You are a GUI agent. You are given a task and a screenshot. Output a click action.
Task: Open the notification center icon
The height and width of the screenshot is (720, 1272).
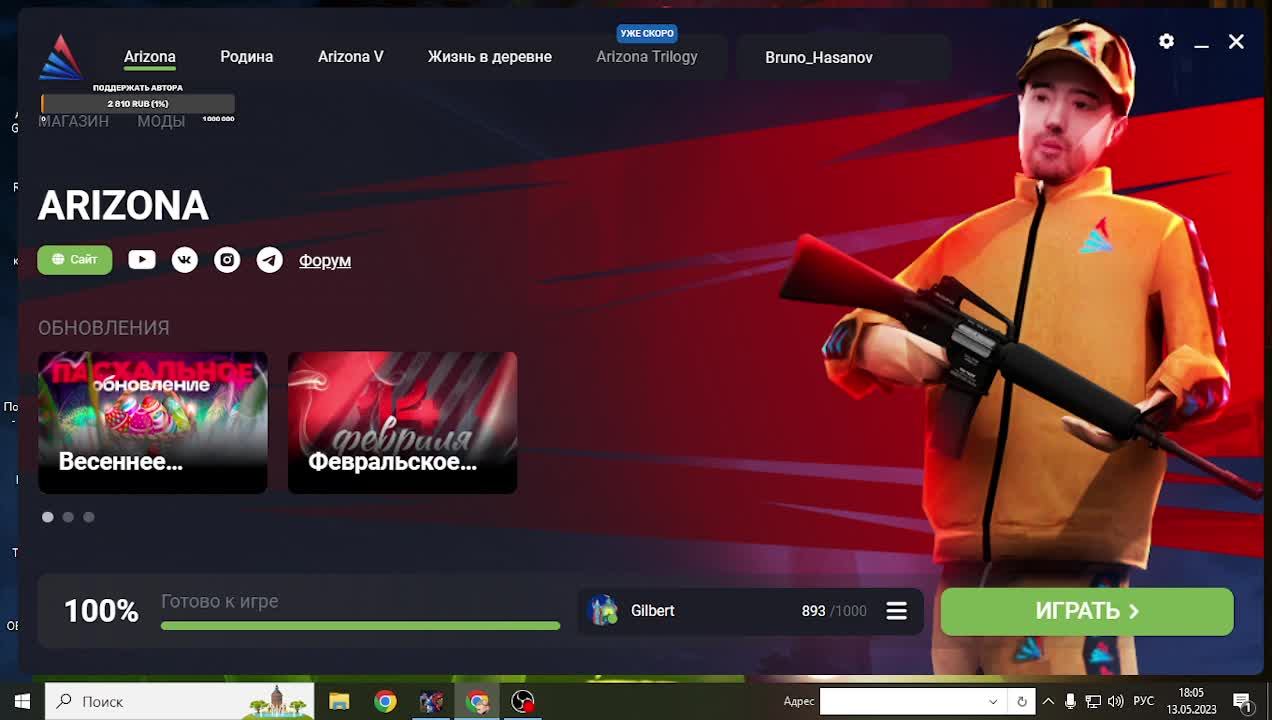pos(1243,701)
